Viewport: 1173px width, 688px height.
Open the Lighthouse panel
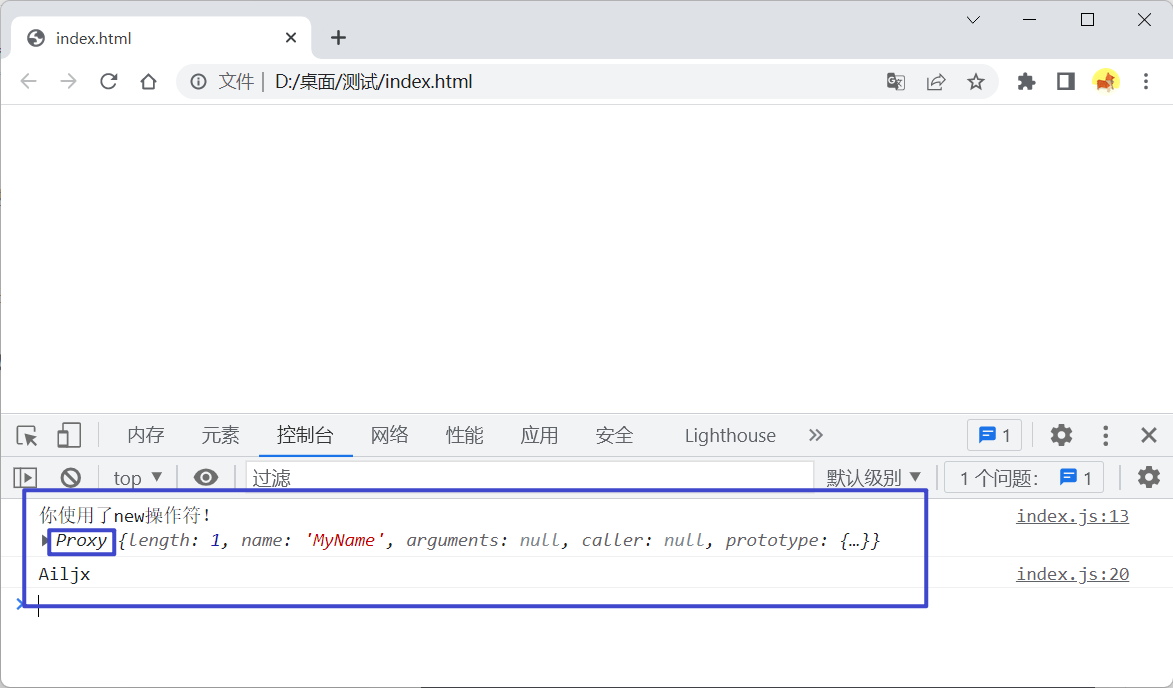(729, 435)
